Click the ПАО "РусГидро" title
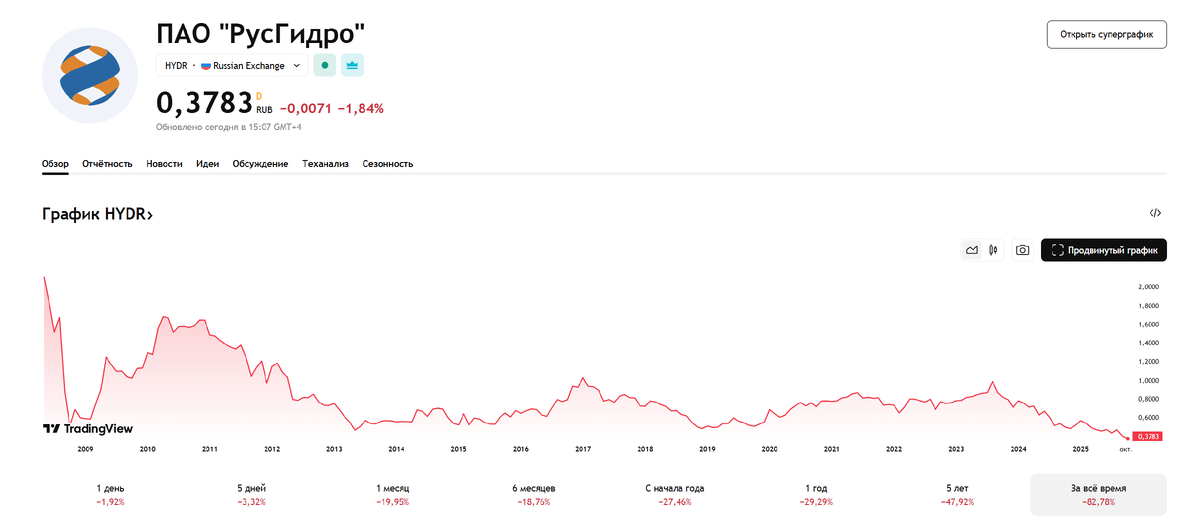Viewport: 1200px width, 531px height. [x=261, y=34]
